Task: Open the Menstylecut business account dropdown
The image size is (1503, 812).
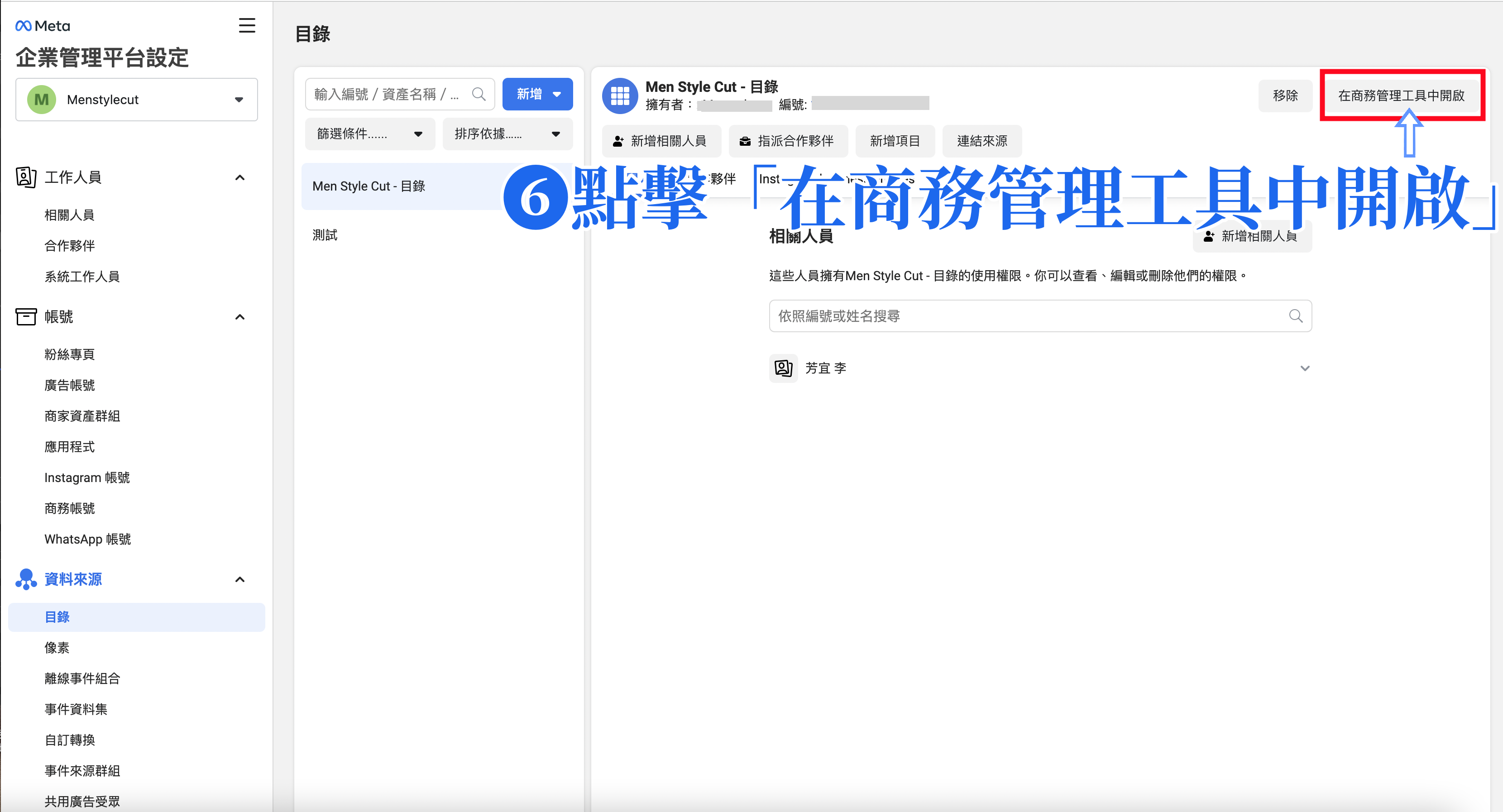Action: pyautogui.click(x=137, y=100)
